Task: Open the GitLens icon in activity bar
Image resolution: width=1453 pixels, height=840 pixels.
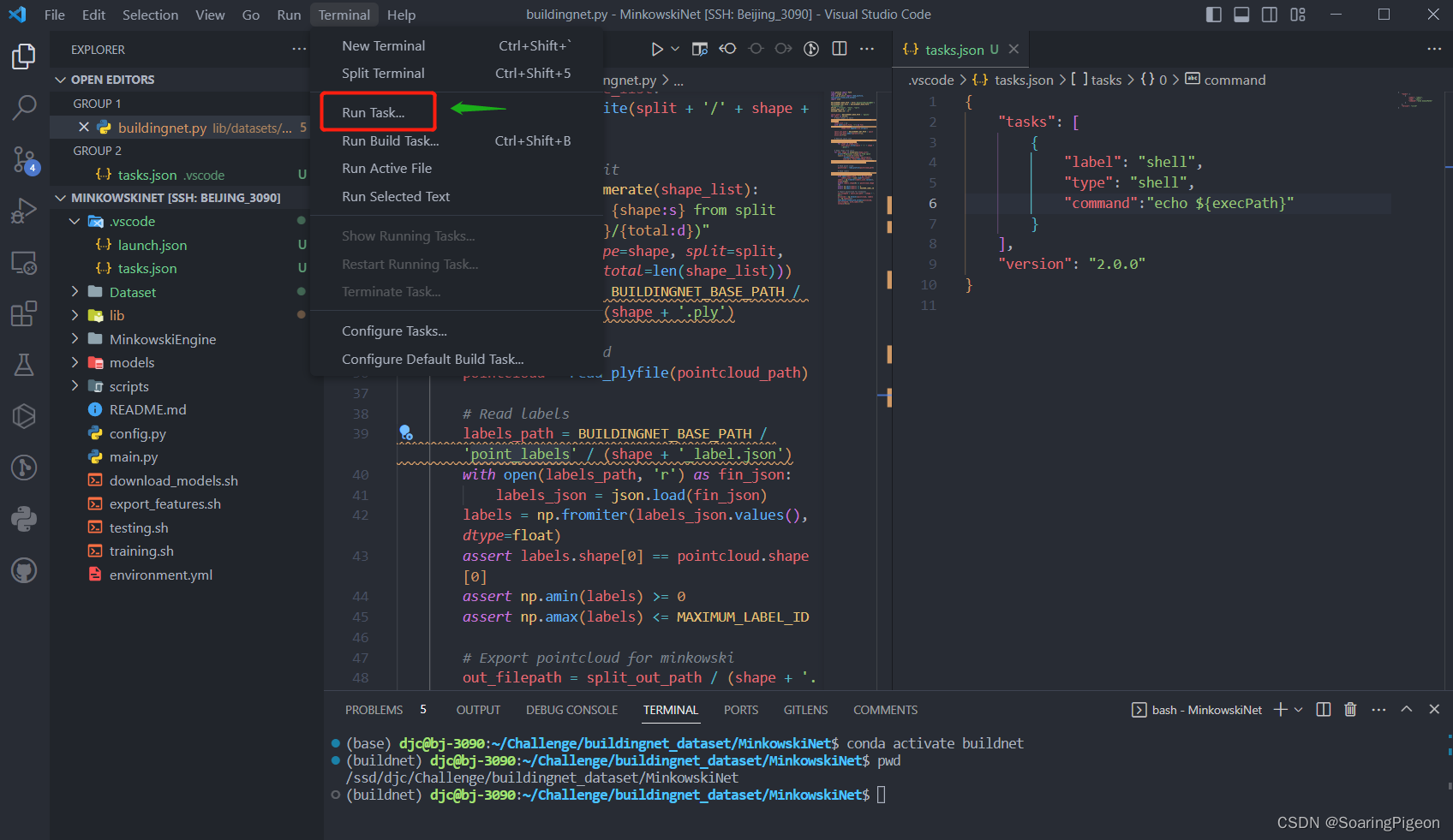Action: click(24, 468)
